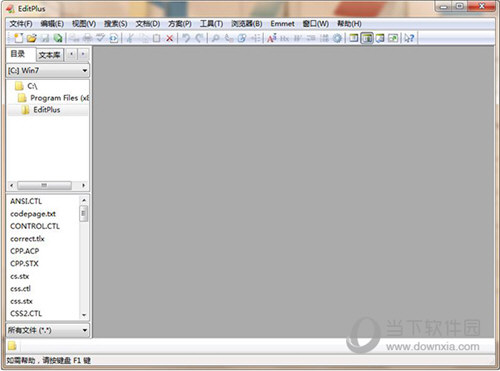
Task: Select ANSI.CTL in the file list
Action: (26, 201)
